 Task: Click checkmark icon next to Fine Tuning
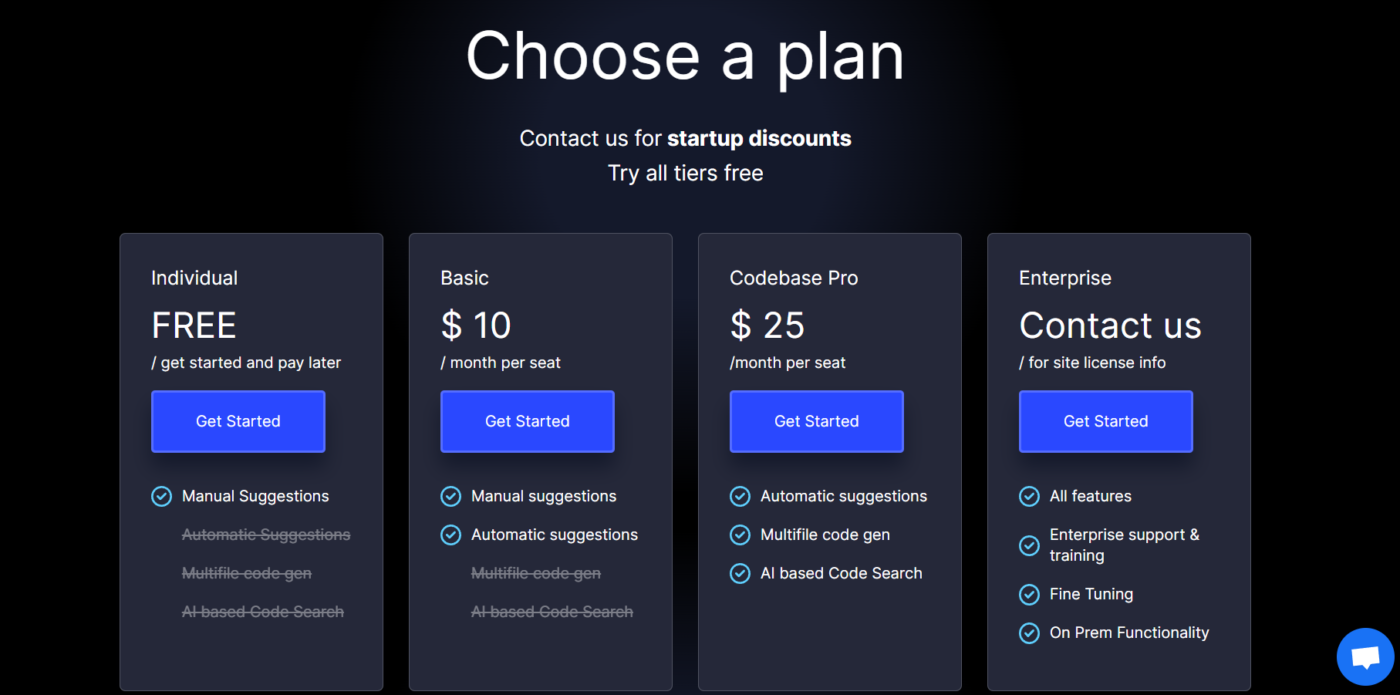point(1029,594)
